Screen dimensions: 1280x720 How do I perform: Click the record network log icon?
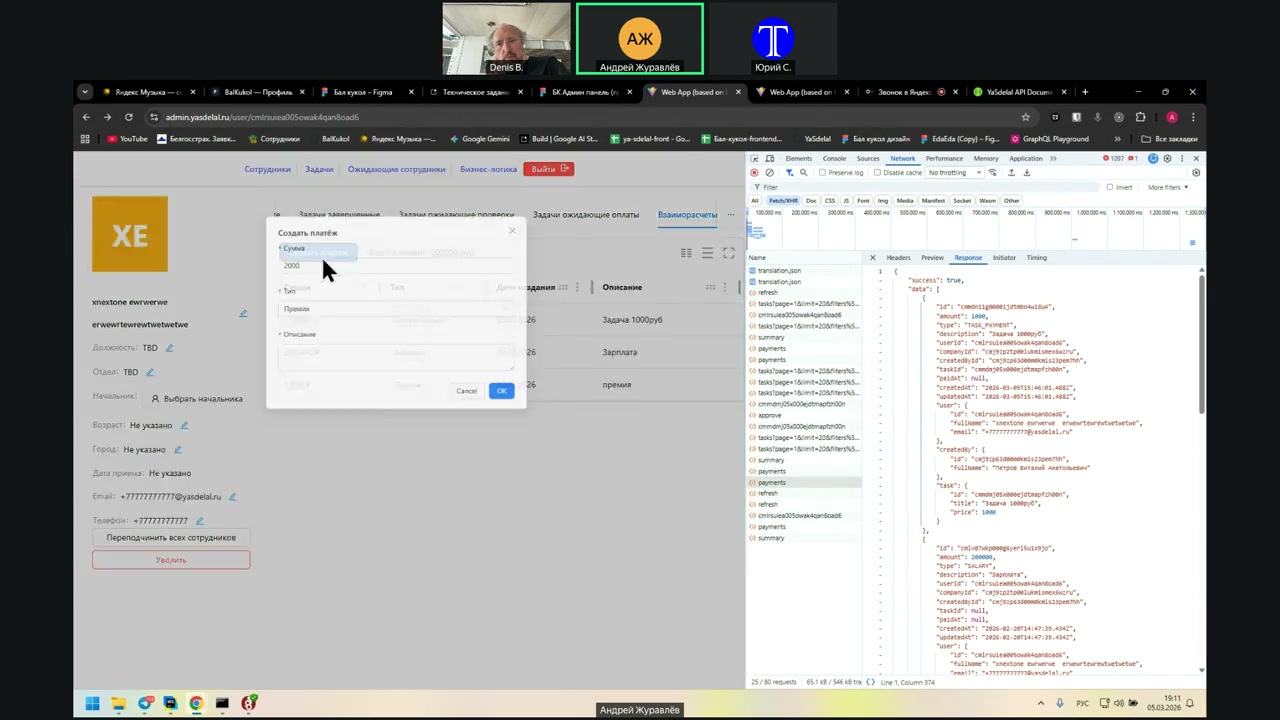tap(755, 173)
